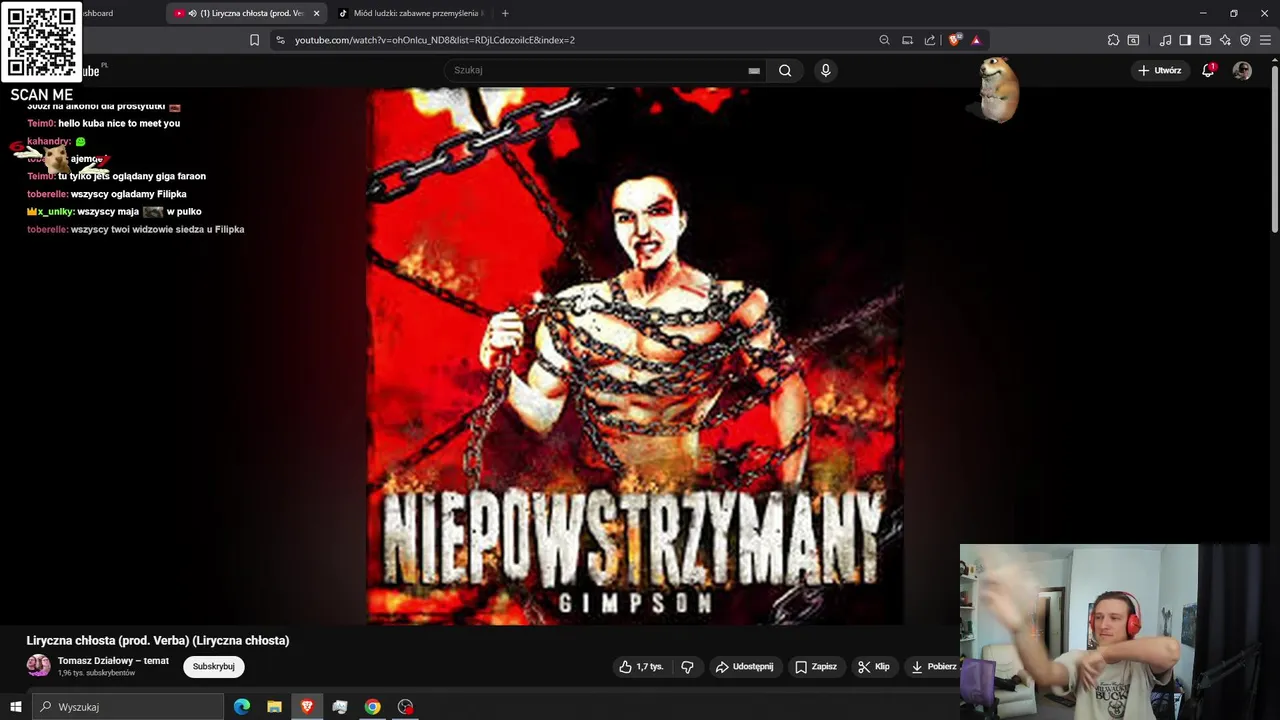Open Microsoft Edge from the taskbar
This screenshot has width=1280, height=720.
click(242, 707)
